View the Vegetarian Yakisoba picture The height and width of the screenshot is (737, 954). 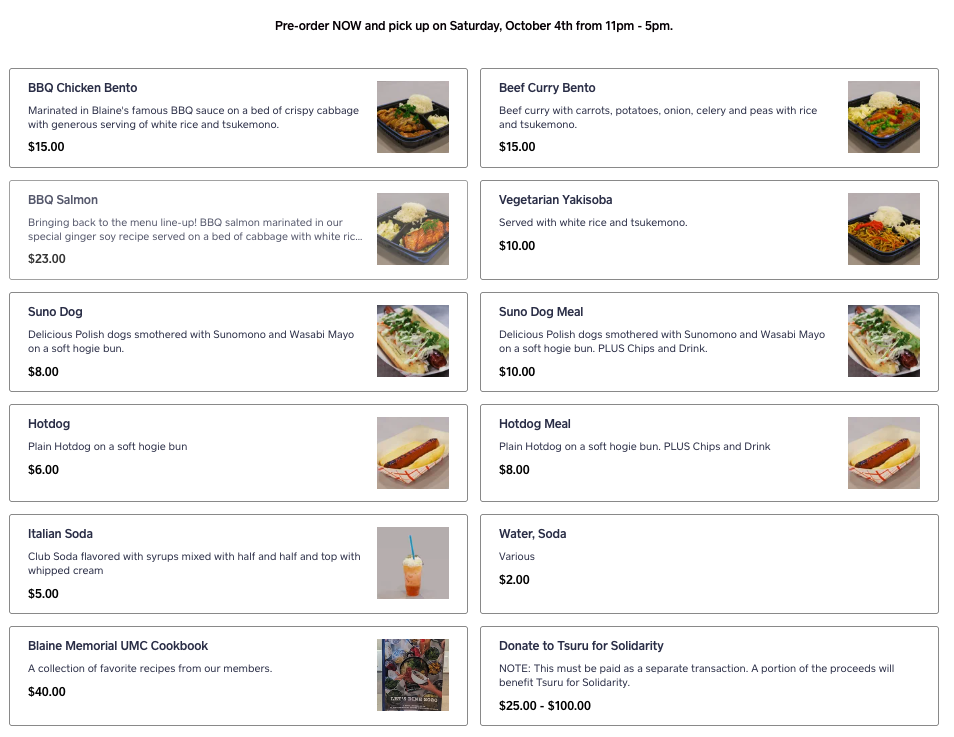(x=883, y=229)
